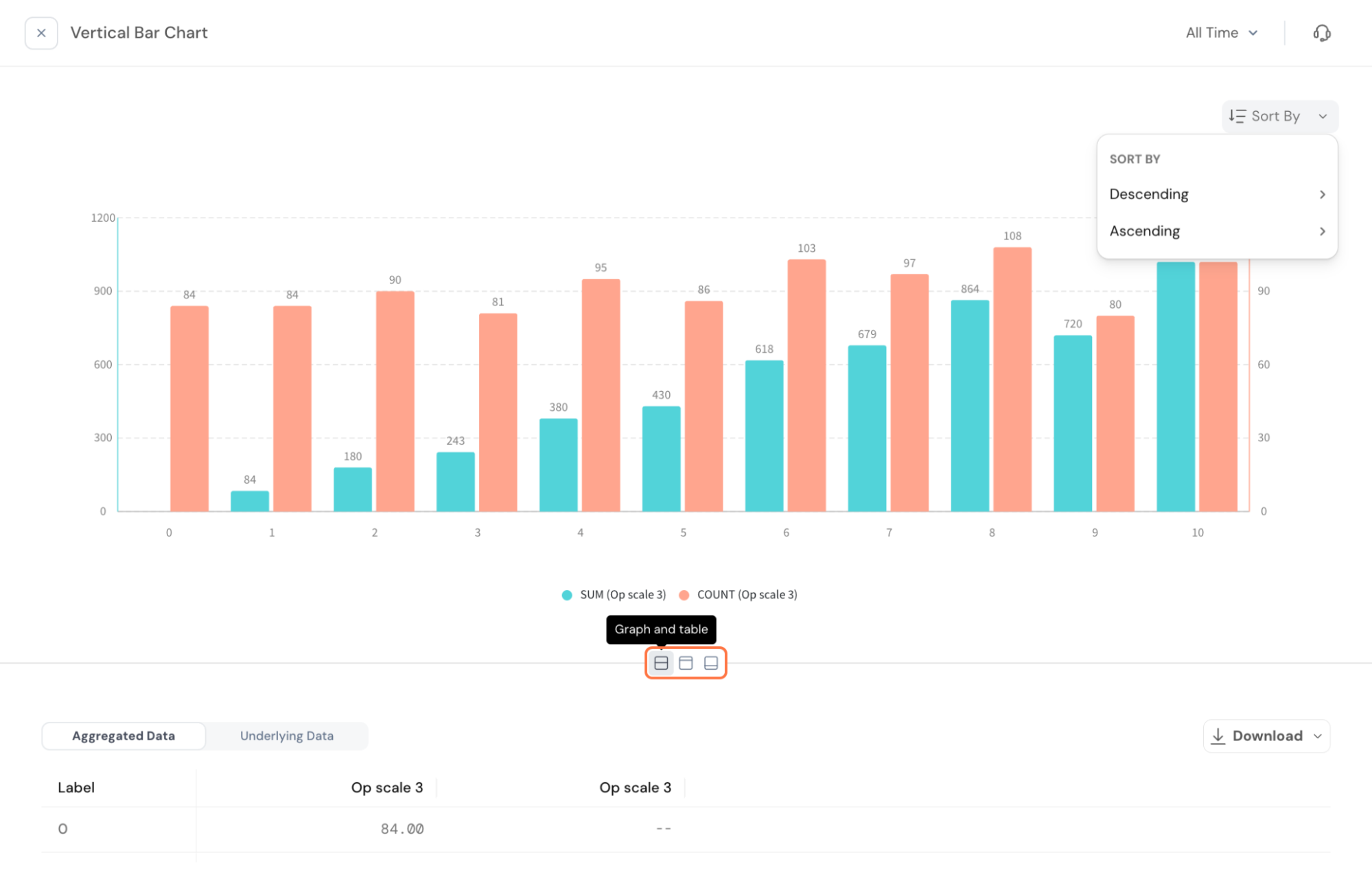Click the salmon bar labeled 103
Viewport: 1372px width, 870px height.
(806, 384)
